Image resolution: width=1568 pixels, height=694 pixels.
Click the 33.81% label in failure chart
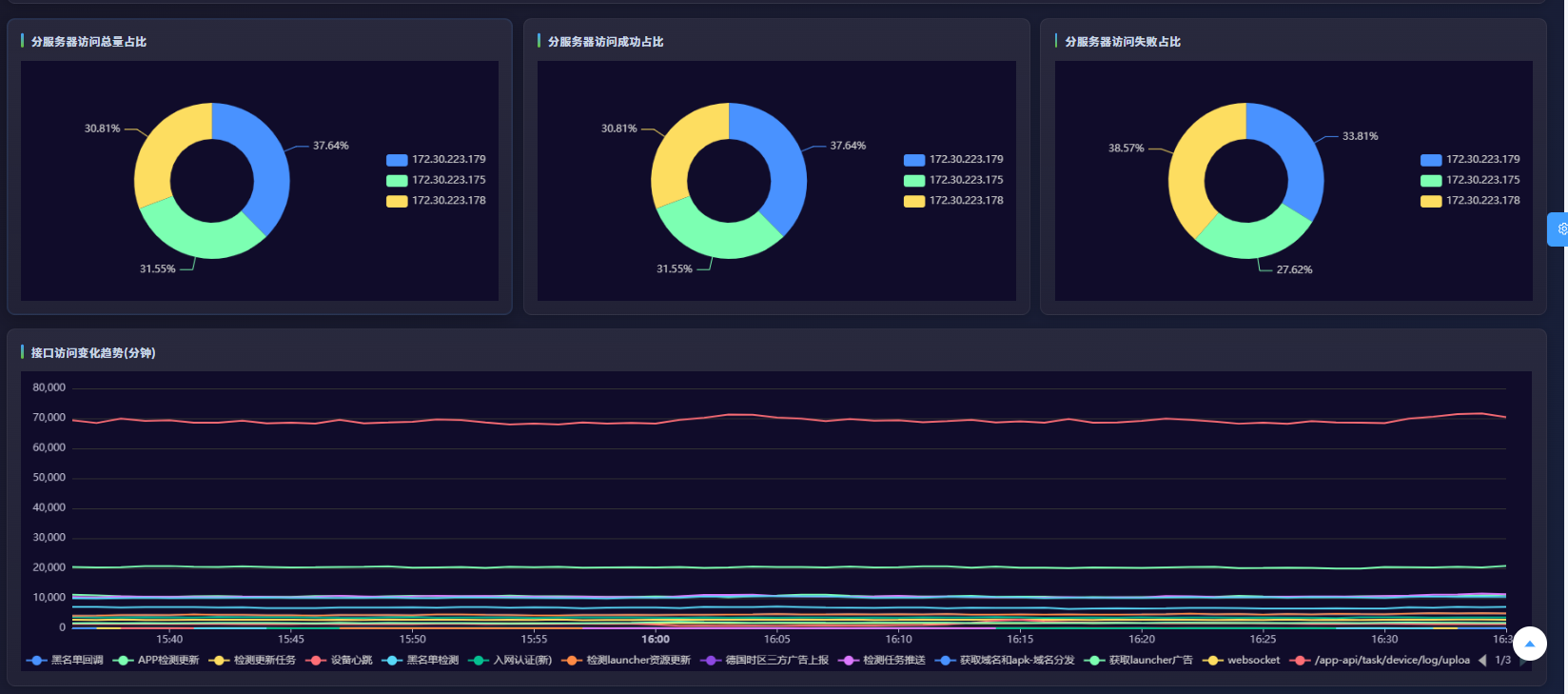(1360, 136)
